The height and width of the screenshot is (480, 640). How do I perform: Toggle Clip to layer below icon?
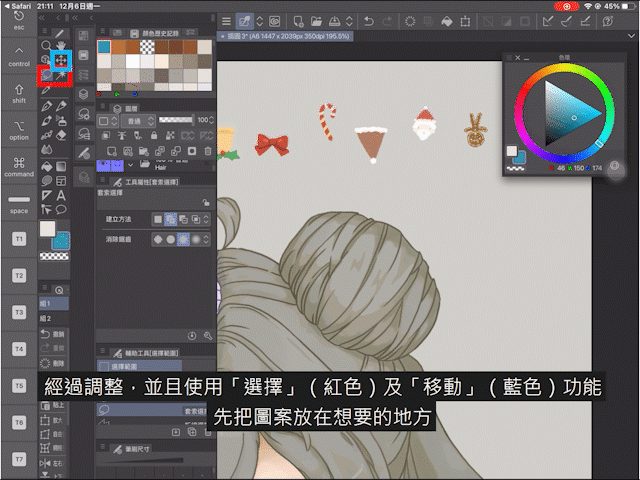click(106, 135)
